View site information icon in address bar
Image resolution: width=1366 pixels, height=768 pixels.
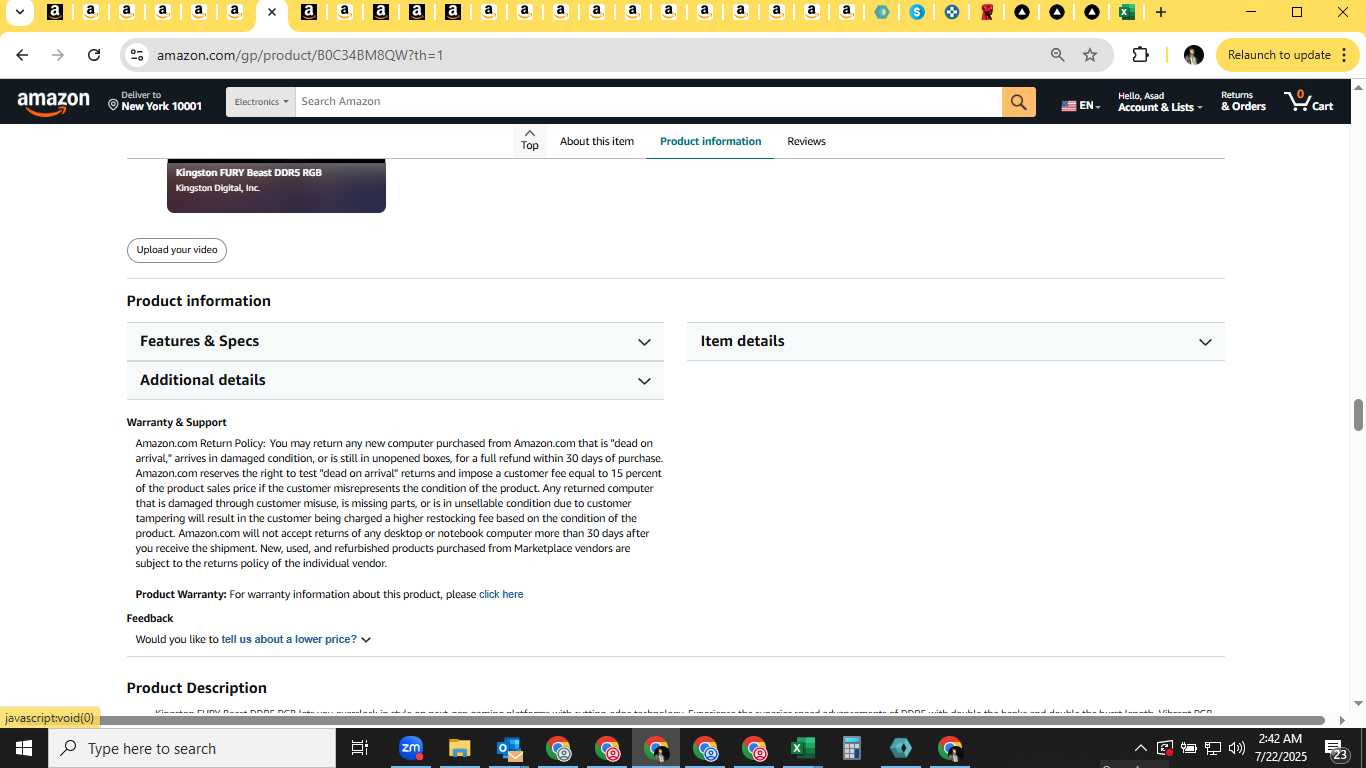pos(137,55)
